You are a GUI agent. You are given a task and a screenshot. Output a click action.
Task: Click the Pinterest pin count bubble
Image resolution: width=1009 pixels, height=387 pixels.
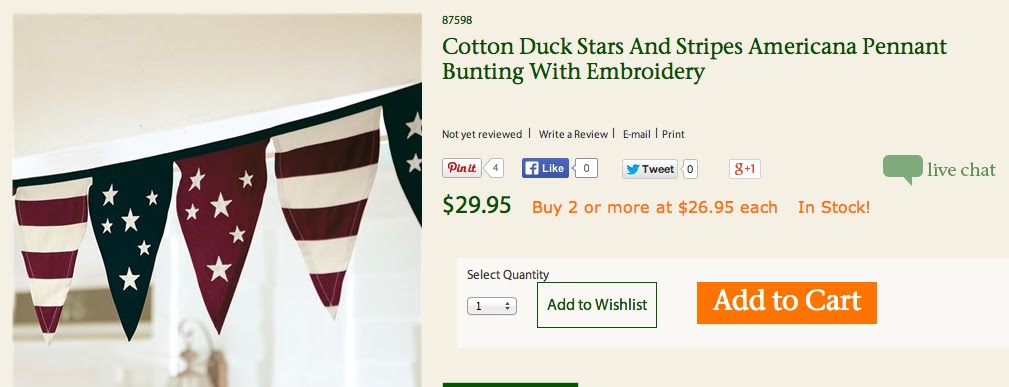494,169
